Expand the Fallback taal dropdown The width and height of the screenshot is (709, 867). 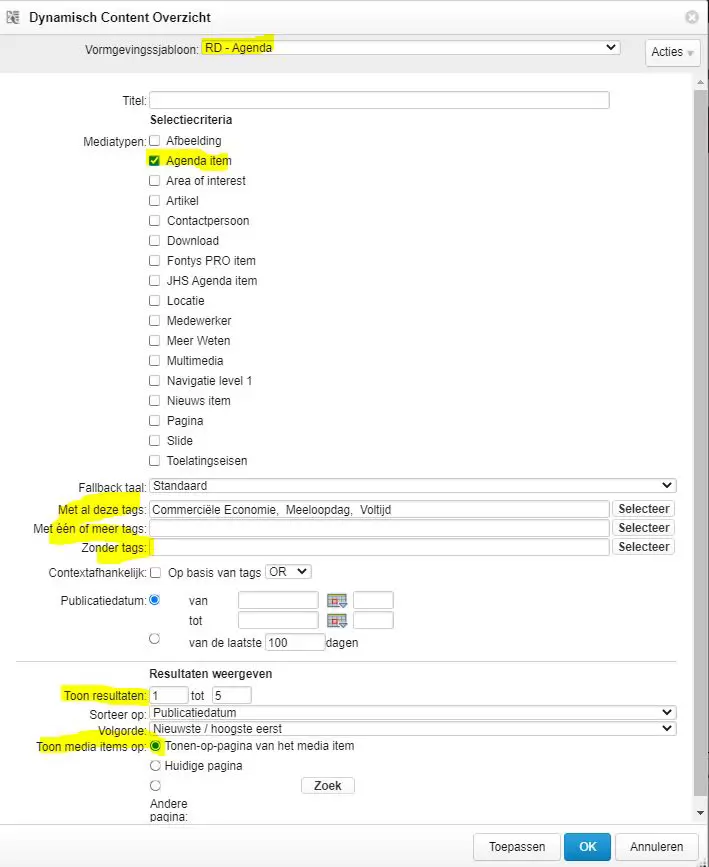tap(412, 486)
